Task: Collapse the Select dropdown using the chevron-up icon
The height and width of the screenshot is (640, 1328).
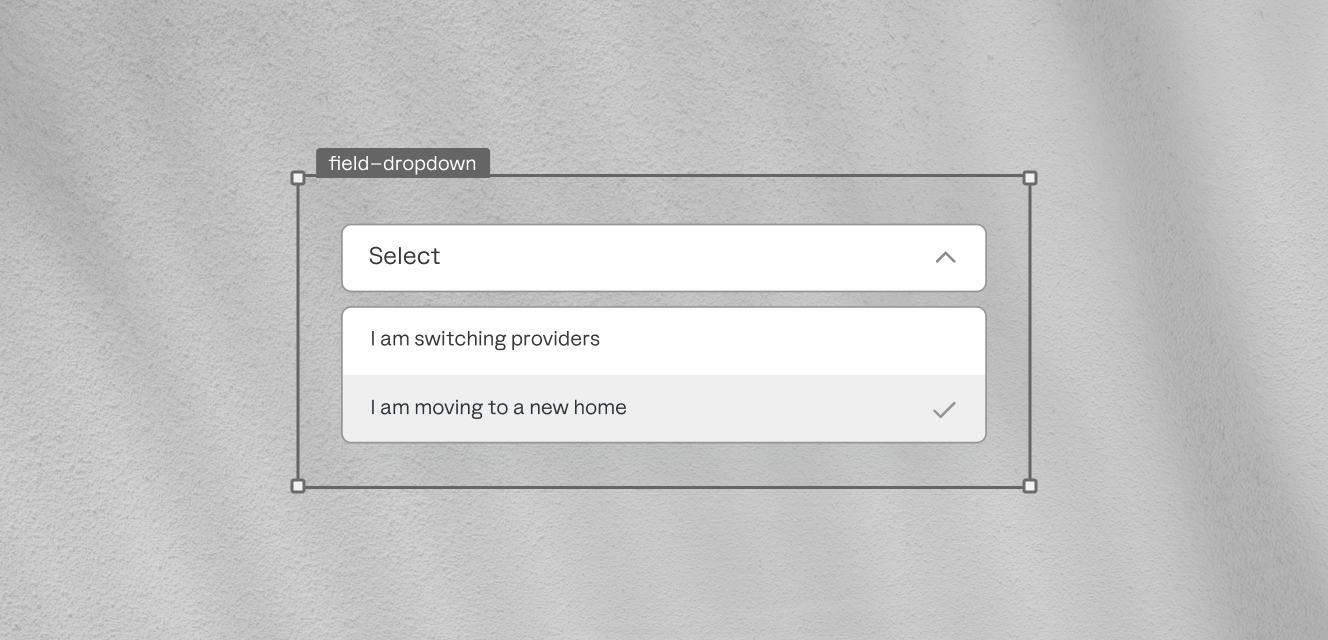Action: tap(945, 258)
